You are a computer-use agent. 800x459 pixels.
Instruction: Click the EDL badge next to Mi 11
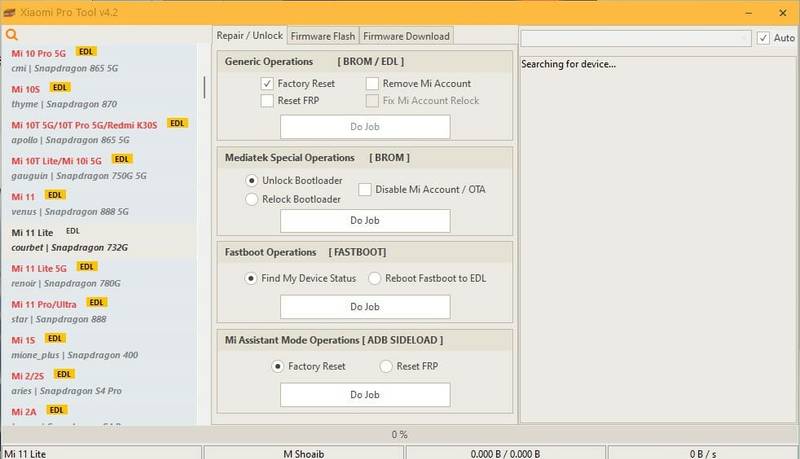55,195
